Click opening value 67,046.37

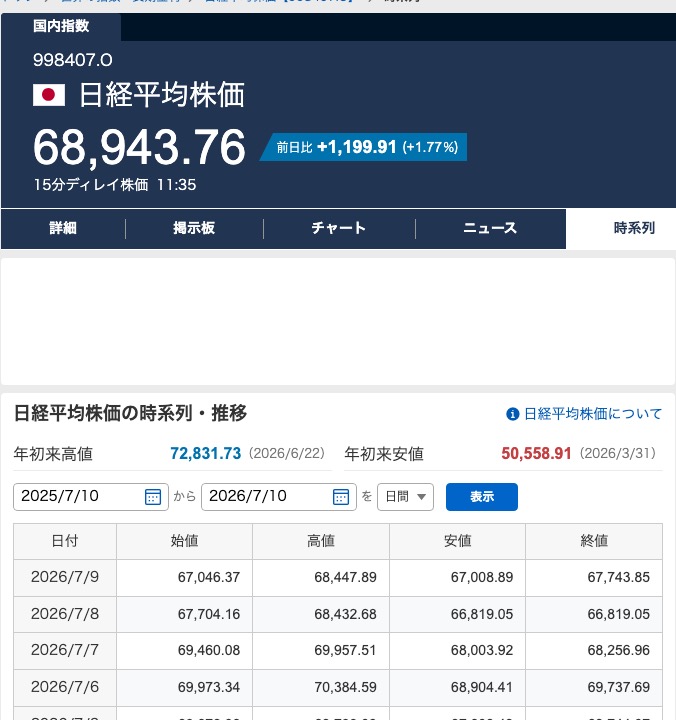pyautogui.click(x=209, y=577)
